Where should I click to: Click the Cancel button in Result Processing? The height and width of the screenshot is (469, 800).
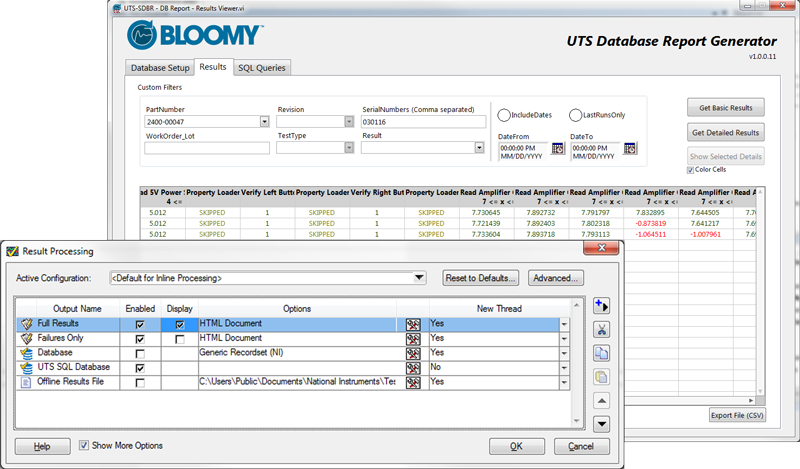click(581, 446)
